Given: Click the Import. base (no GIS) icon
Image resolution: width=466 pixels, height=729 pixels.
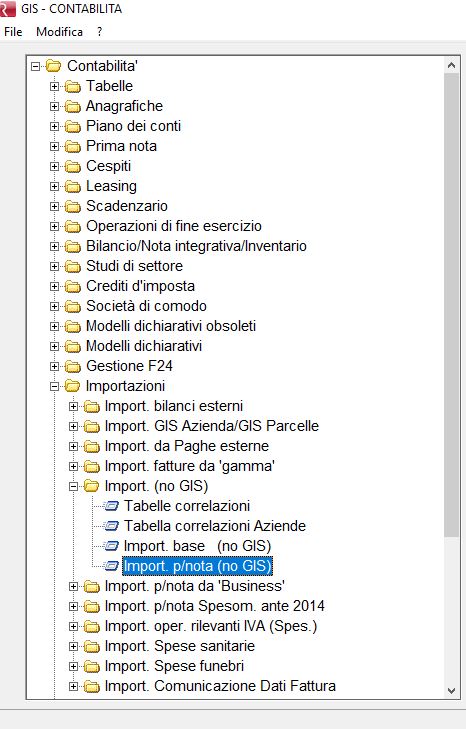Looking at the screenshot, I should [x=111, y=546].
